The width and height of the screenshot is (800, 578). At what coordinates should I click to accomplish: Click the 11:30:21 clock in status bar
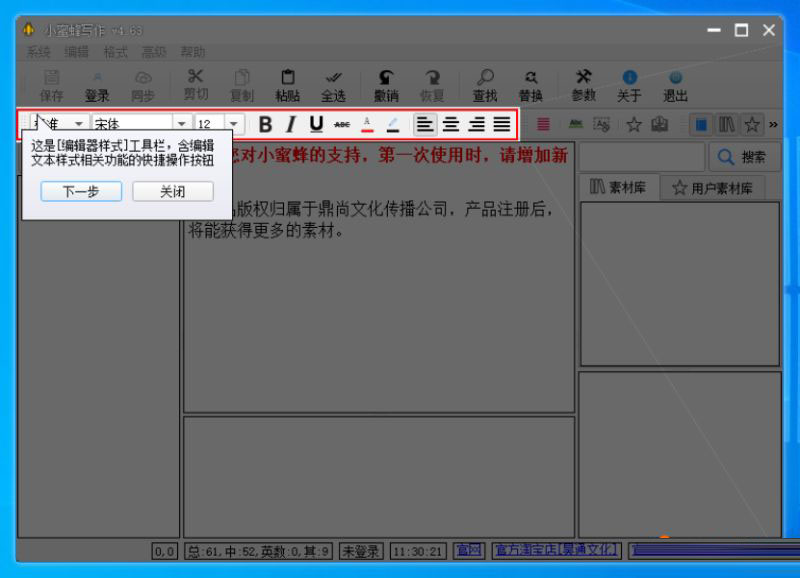[418, 551]
